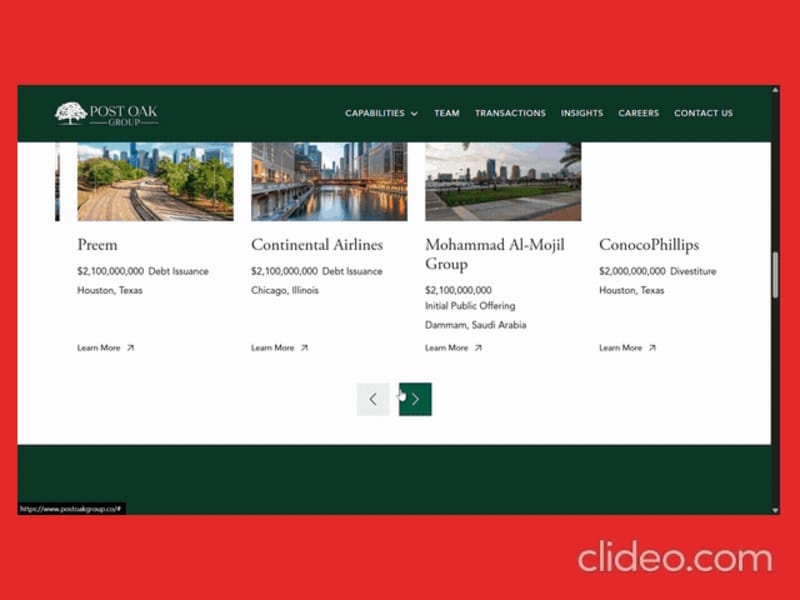Viewport: 800px width, 600px height.
Task: Visit the Careers page
Action: click(638, 113)
